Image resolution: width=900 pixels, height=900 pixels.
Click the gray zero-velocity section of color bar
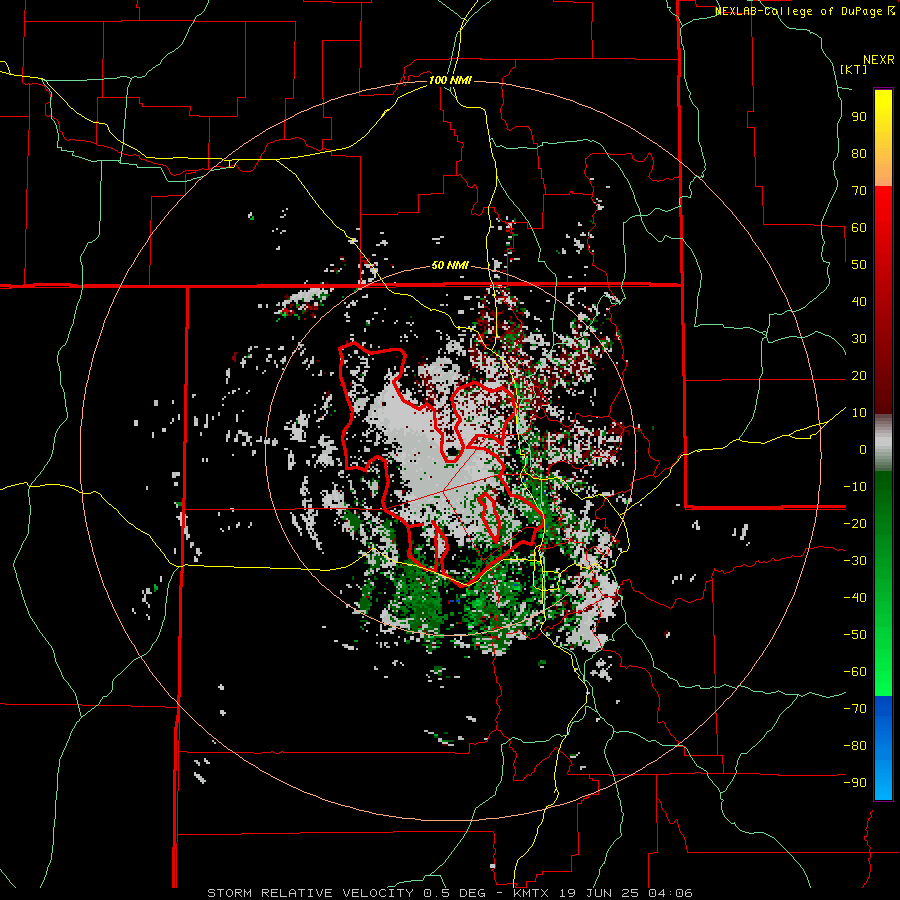coord(883,442)
